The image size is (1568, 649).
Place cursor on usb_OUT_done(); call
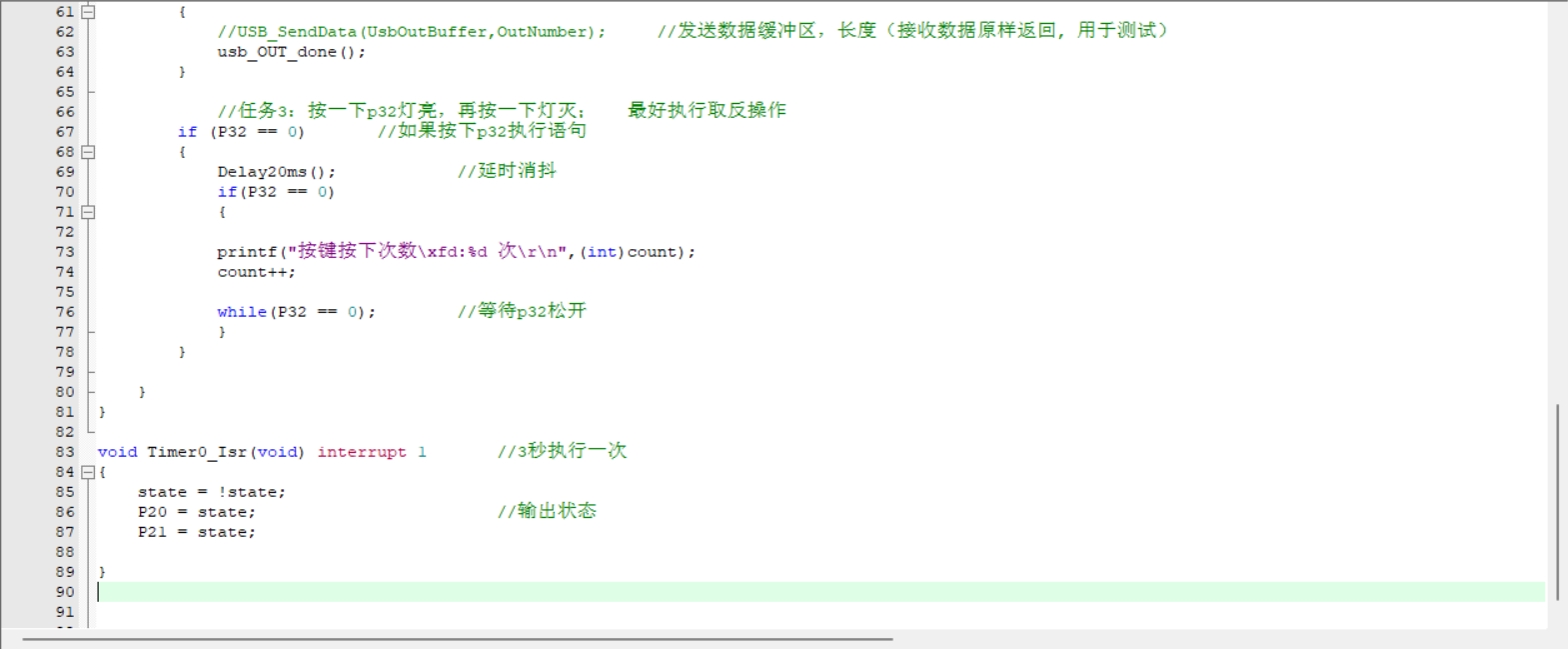point(292,52)
